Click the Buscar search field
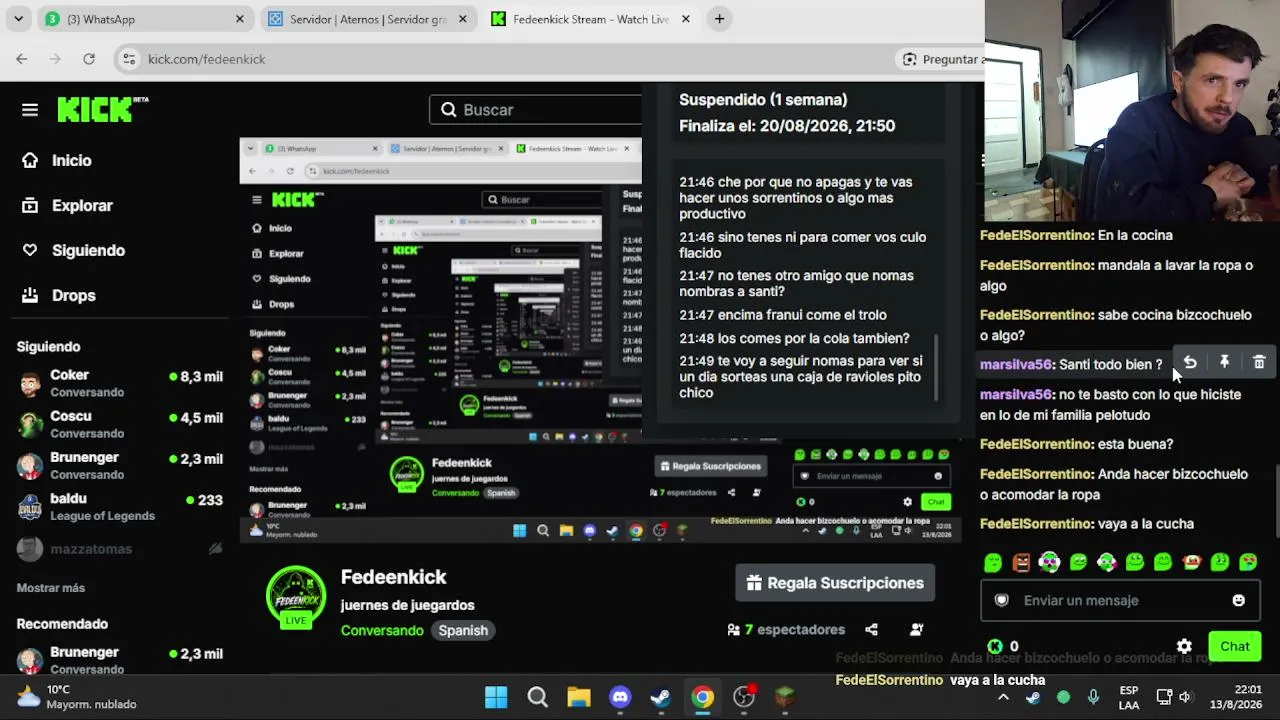Viewport: 1280px width, 720px height. tap(536, 110)
